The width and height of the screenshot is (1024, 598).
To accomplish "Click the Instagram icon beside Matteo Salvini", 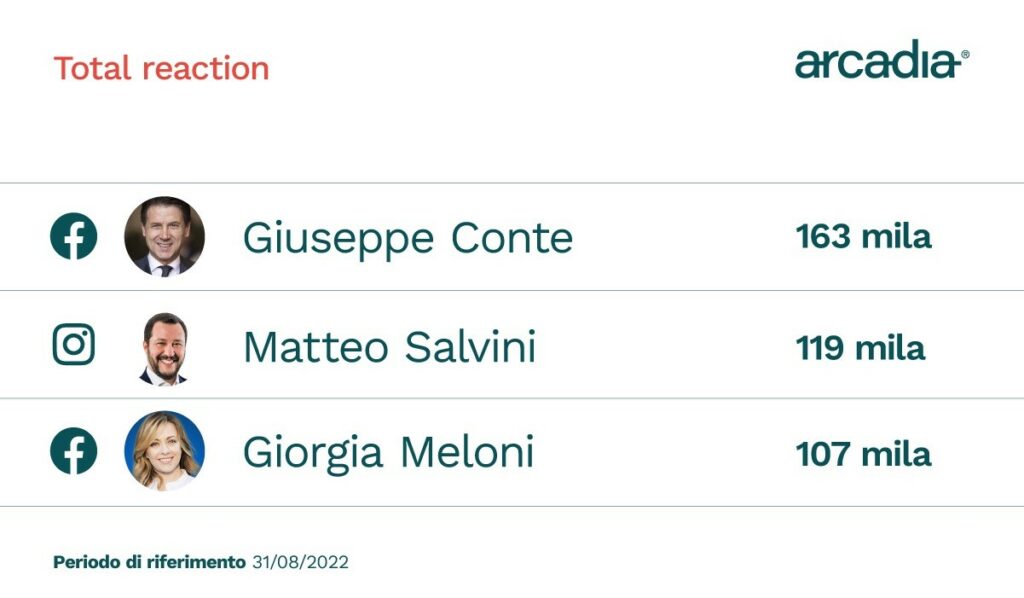I will (74, 345).
